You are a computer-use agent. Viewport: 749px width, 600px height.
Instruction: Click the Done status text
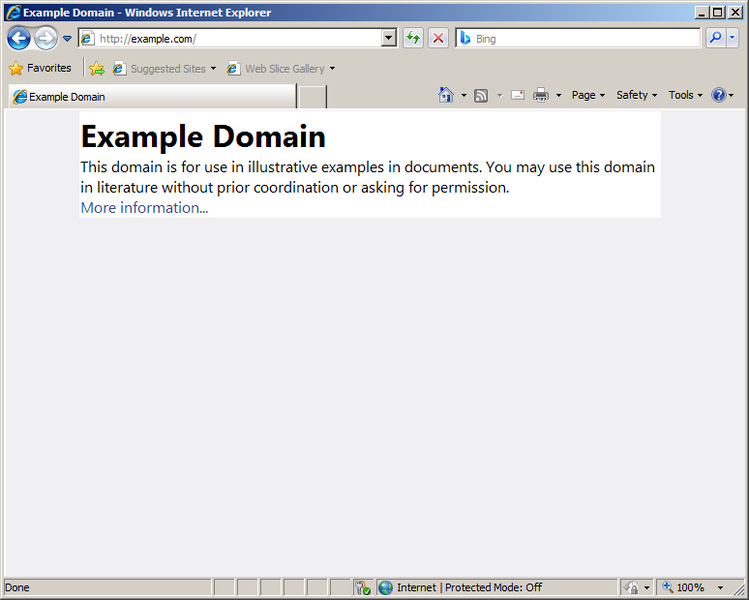pyautogui.click(x=17, y=588)
